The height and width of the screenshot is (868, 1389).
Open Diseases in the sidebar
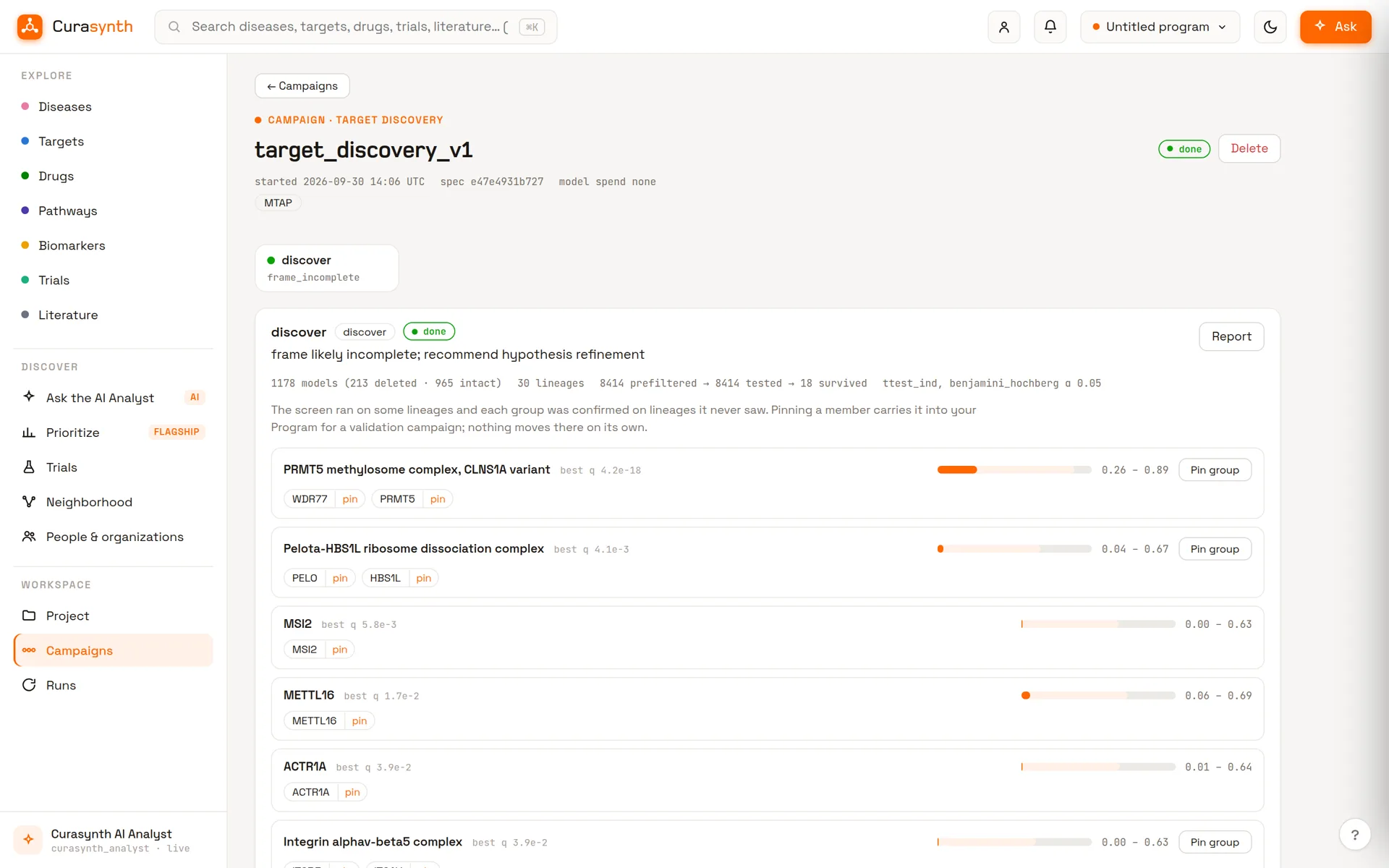point(65,107)
